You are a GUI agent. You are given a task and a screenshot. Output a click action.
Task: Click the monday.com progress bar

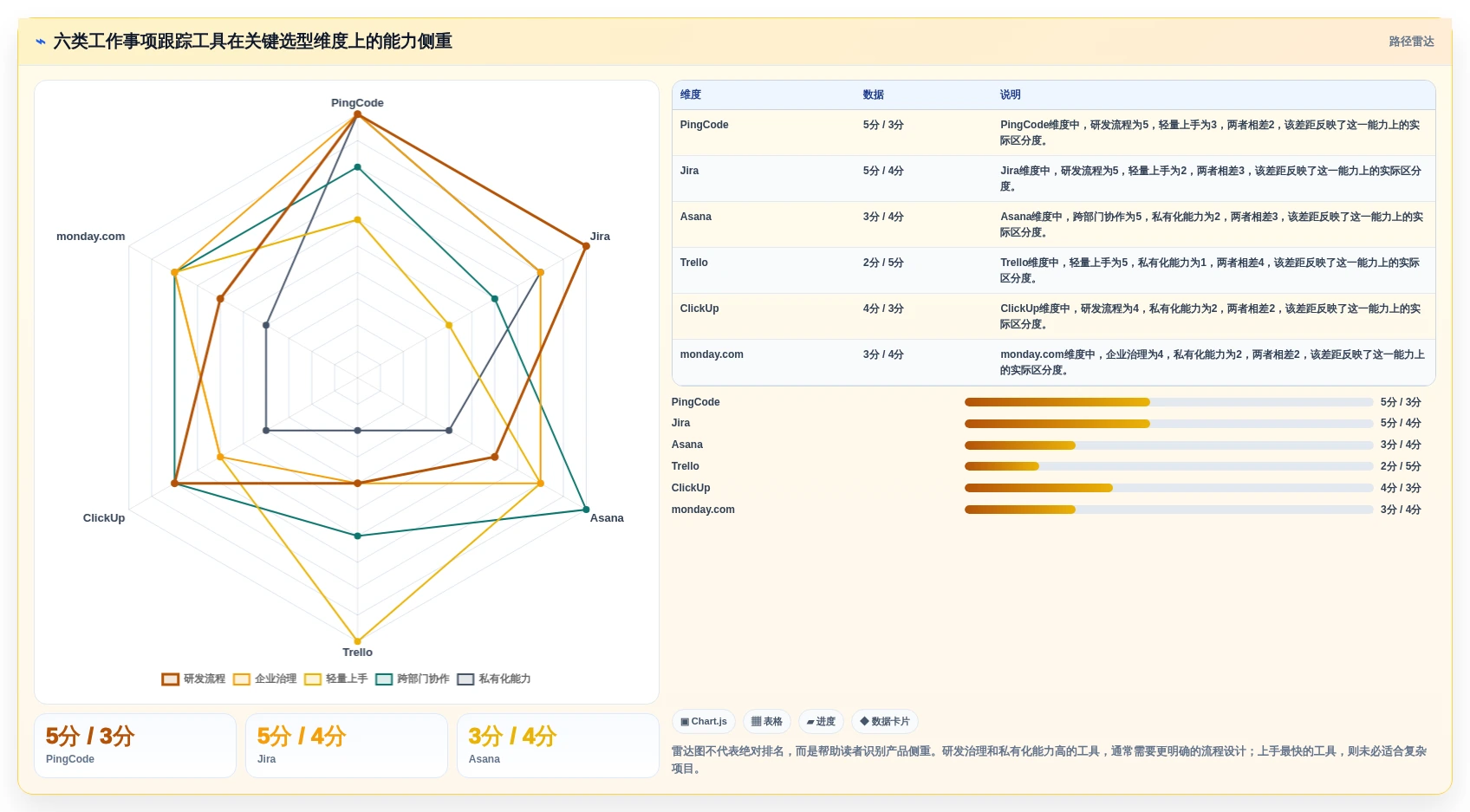pyautogui.click(x=1168, y=510)
